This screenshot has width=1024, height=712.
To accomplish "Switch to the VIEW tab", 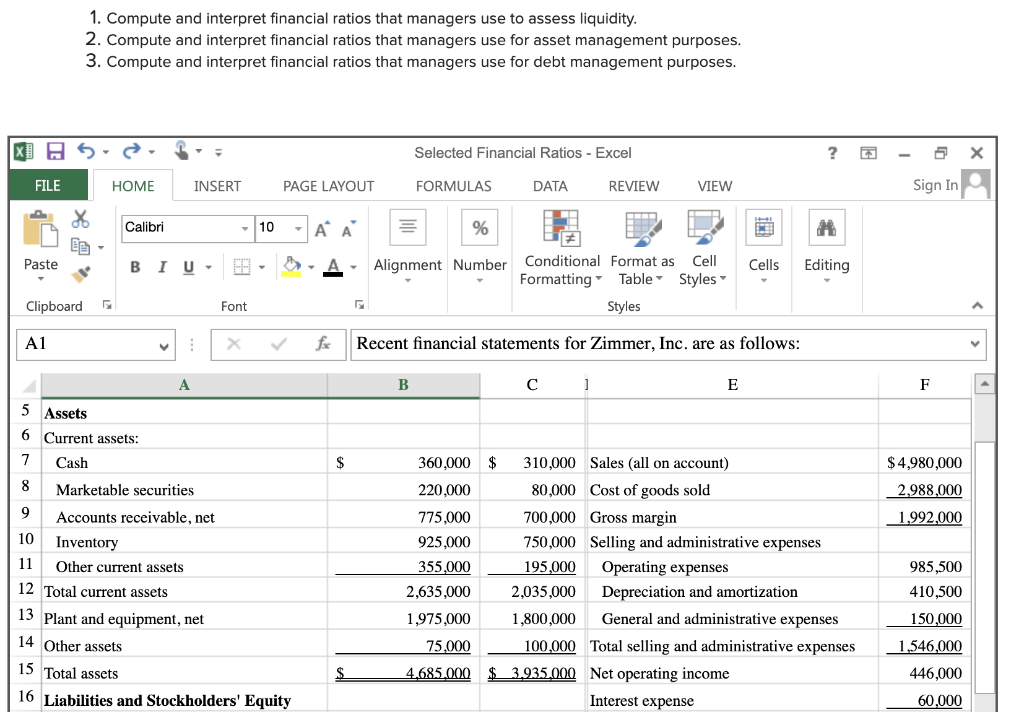I will click(714, 186).
